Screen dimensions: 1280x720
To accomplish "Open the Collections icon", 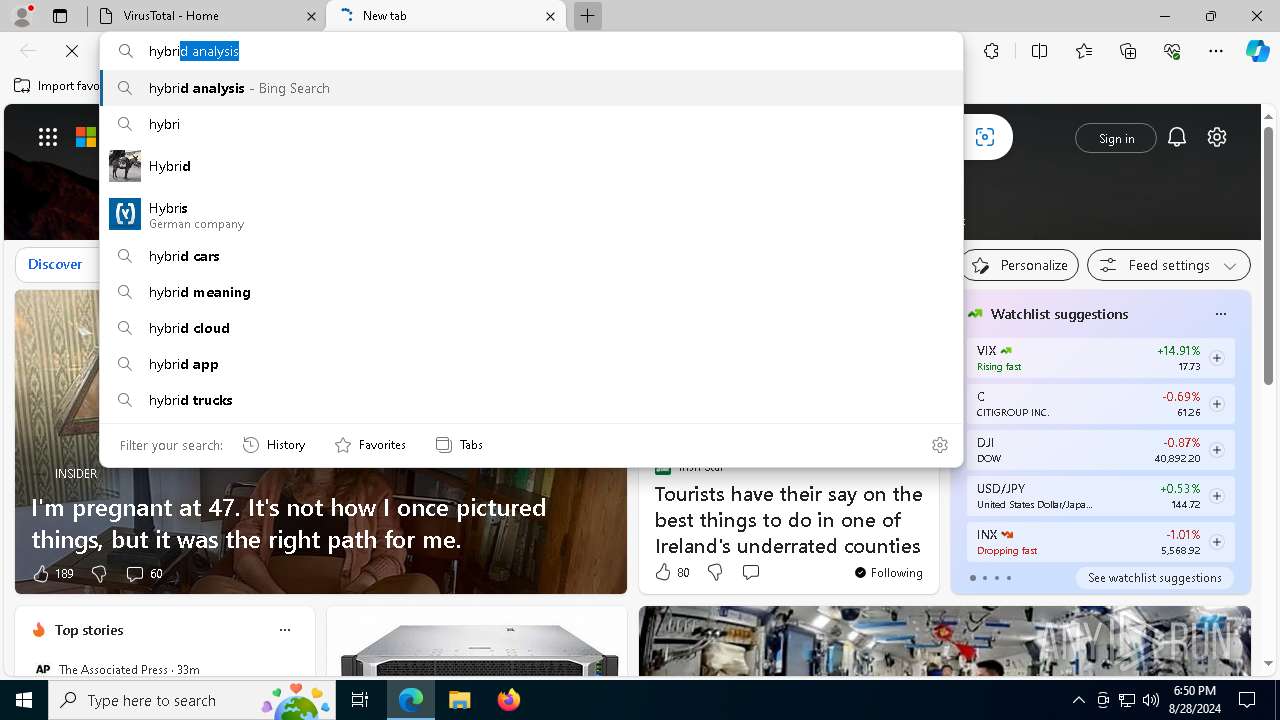I will click(x=1128, y=51).
